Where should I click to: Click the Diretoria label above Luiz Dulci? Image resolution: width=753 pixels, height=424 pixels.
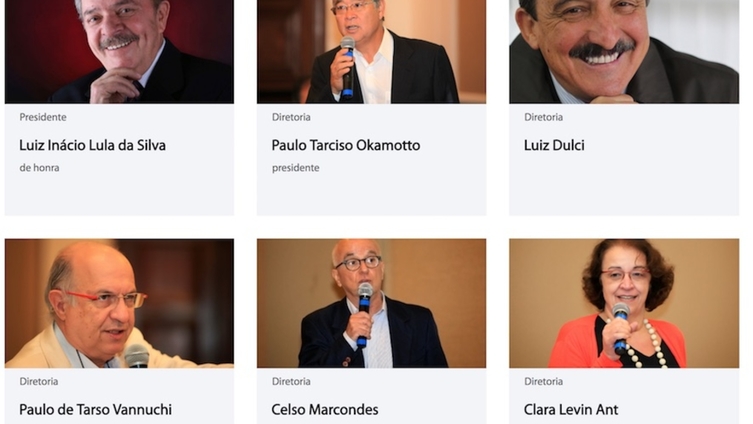coord(543,117)
